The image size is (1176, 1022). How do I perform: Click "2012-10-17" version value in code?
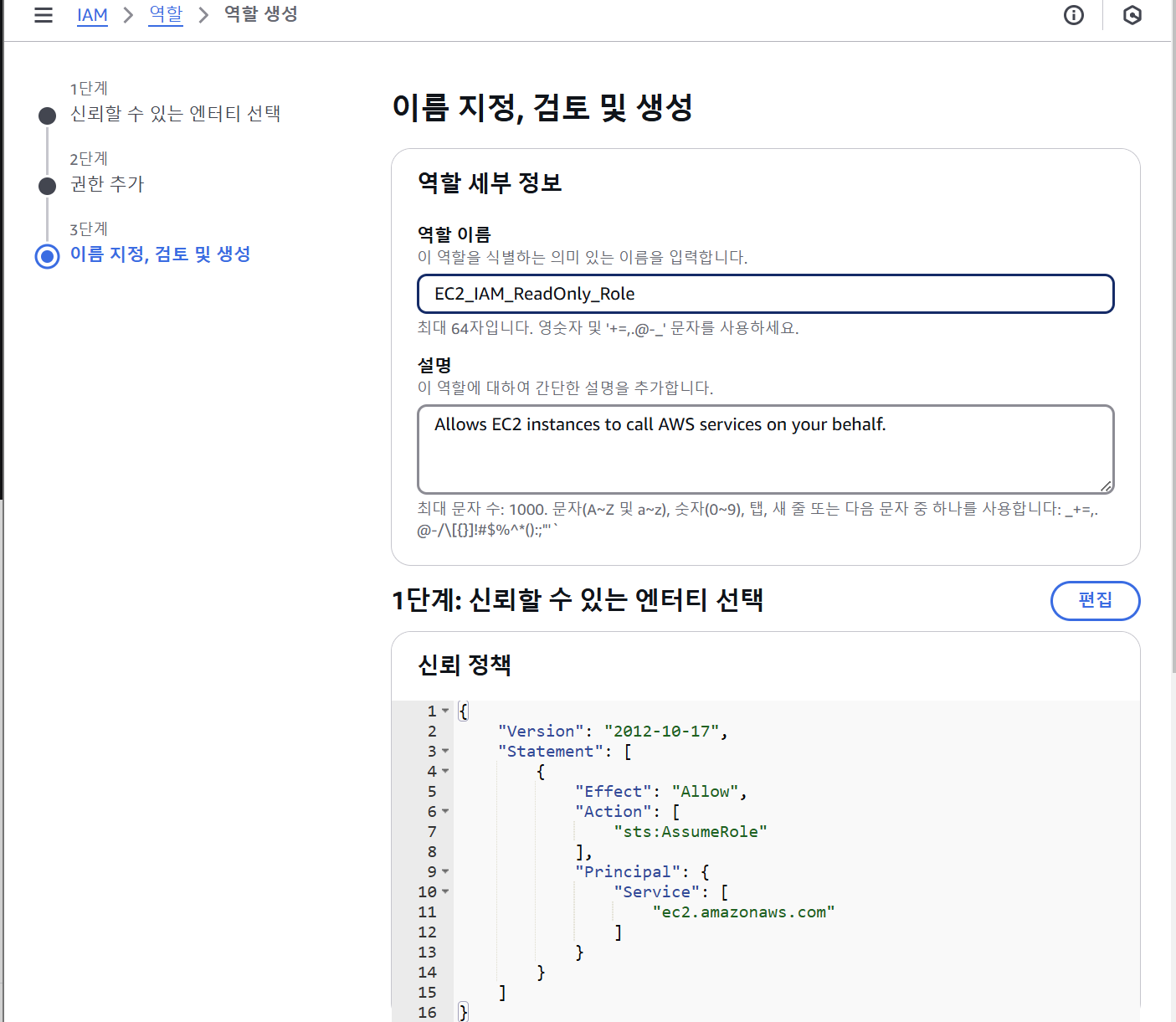tap(661, 731)
